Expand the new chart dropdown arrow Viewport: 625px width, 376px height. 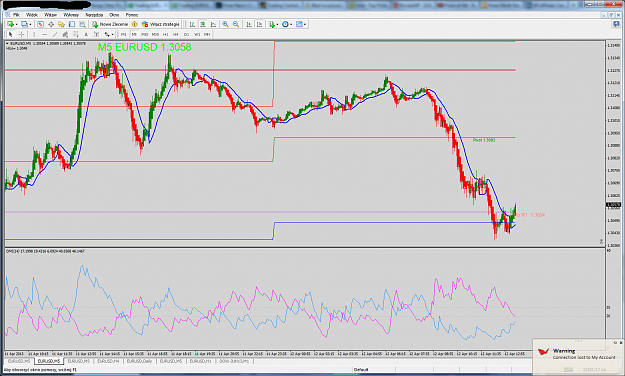coord(16,24)
